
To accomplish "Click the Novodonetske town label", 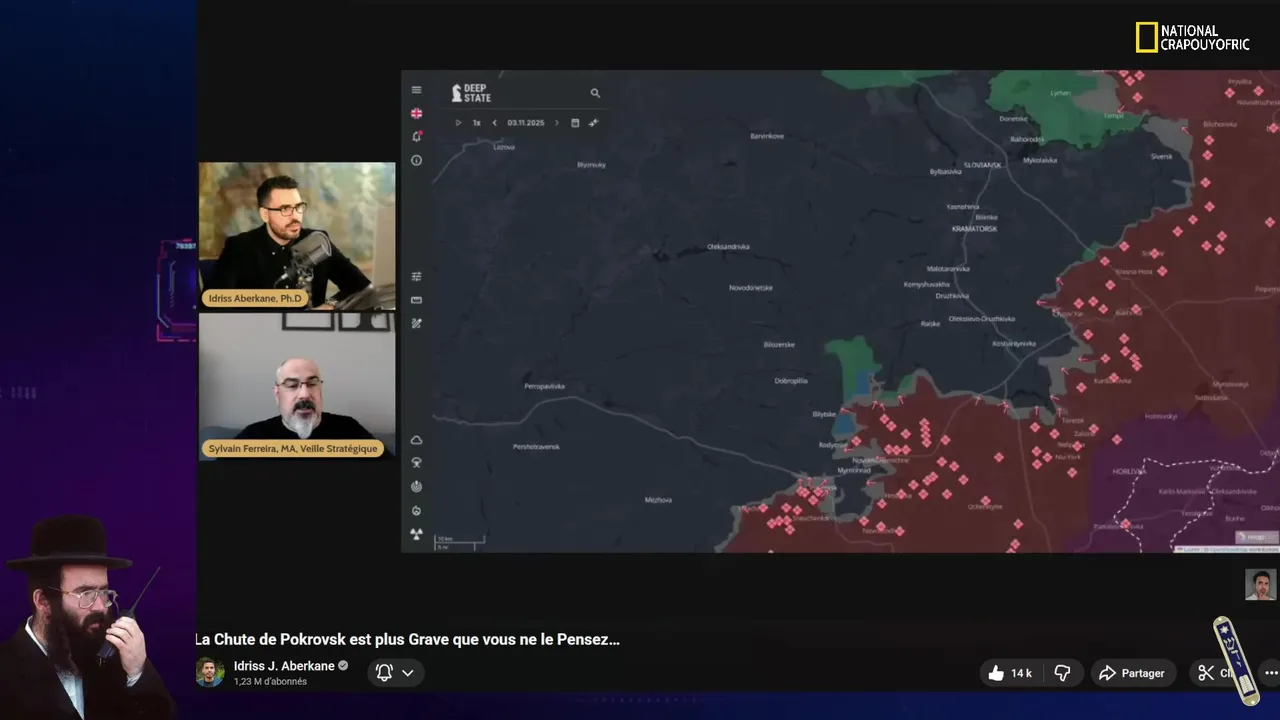I will (751, 288).
